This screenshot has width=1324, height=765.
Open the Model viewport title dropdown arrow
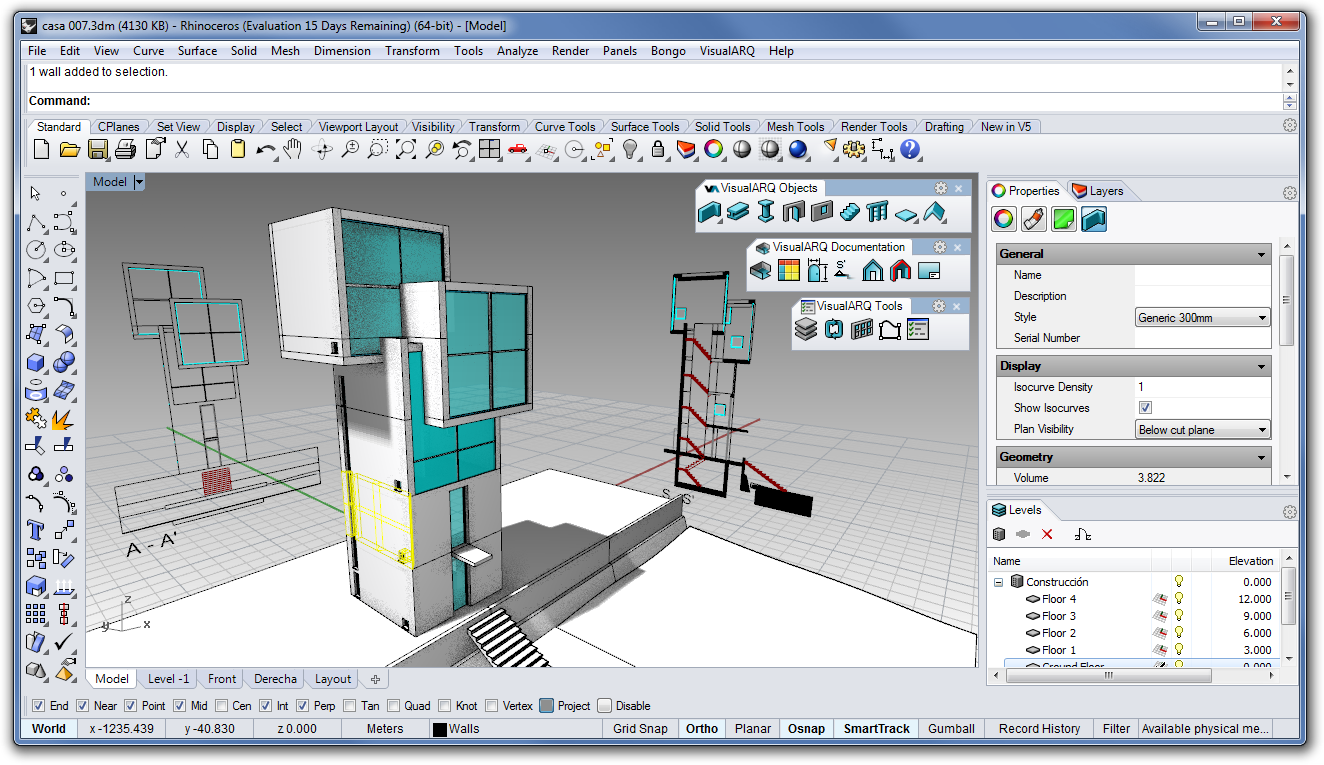pyautogui.click(x=139, y=182)
